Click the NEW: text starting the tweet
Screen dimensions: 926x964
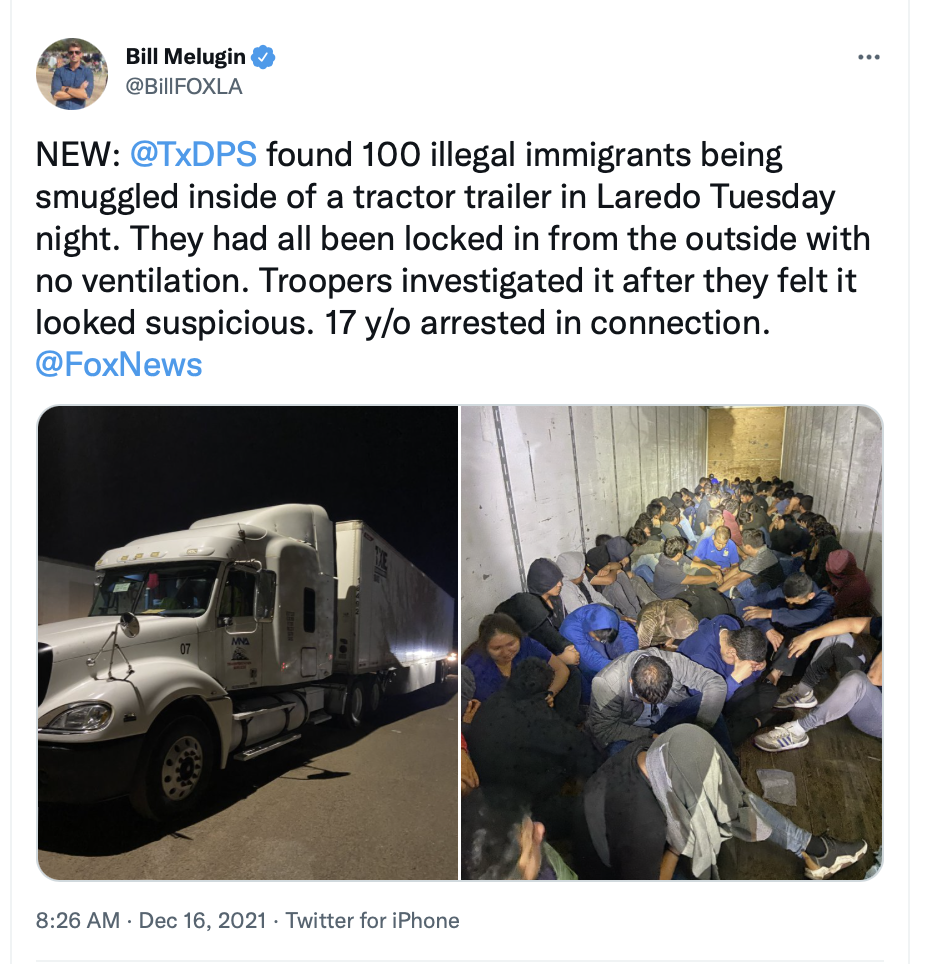pos(77,154)
